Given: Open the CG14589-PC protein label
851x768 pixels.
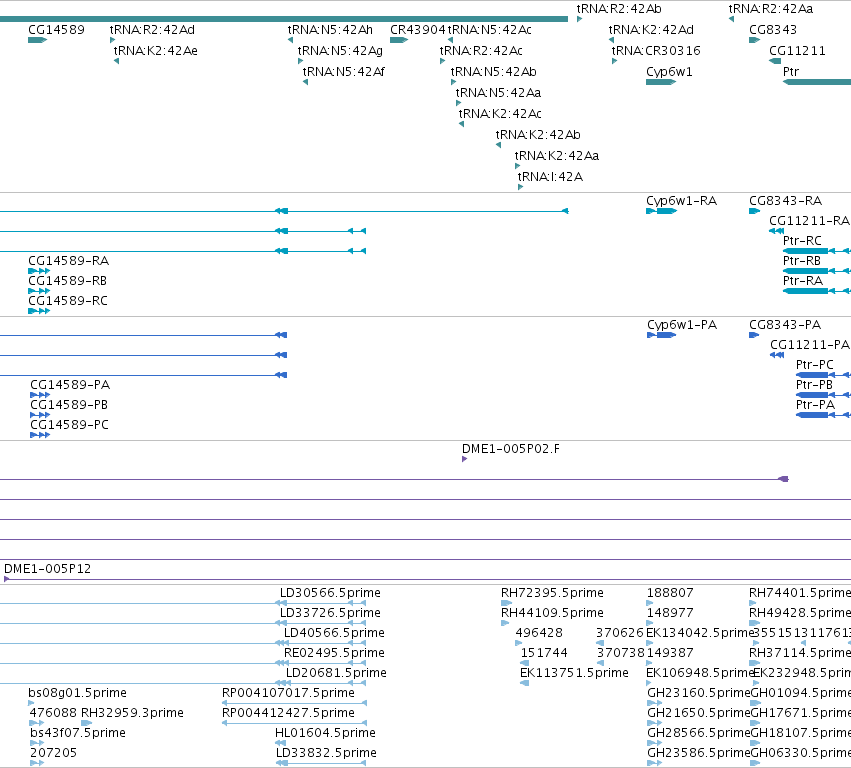Looking at the screenshot, I should (x=70, y=426).
